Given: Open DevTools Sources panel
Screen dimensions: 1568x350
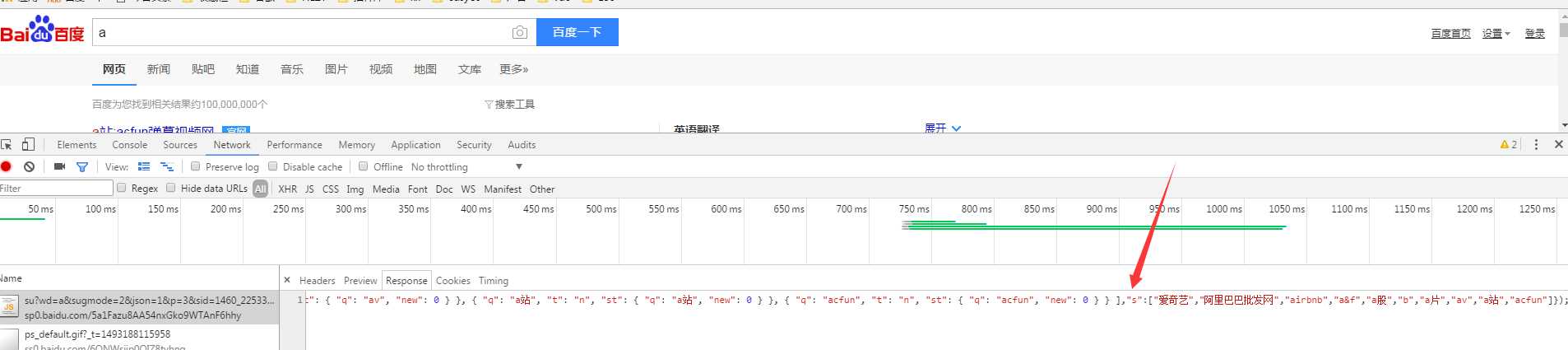Looking at the screenshot, I should click(180, 145).
